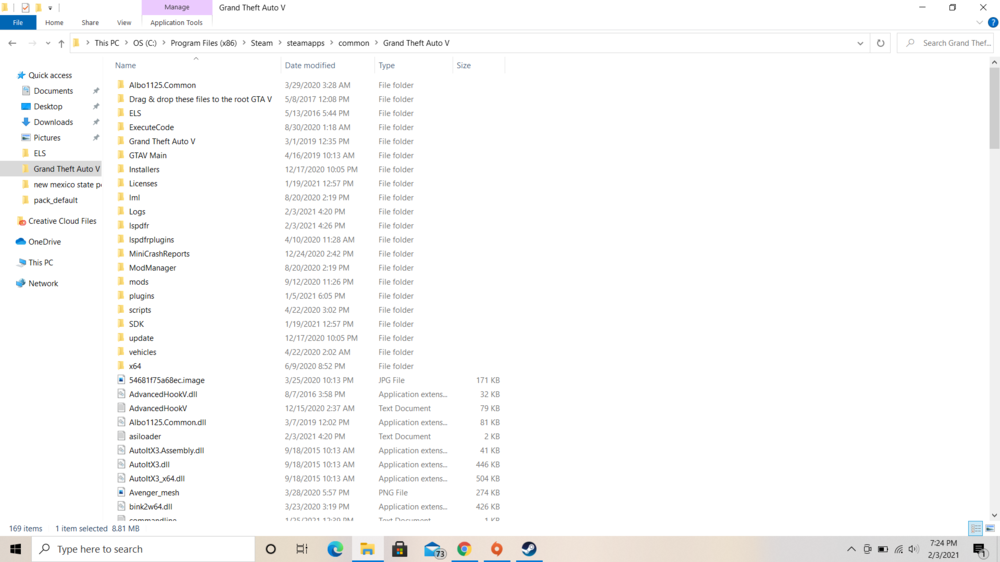Image resolution: width=1000 pixels, height=562 pixels.
Task: Select This PC in navigation pane
Action: [x=40, y=263]
